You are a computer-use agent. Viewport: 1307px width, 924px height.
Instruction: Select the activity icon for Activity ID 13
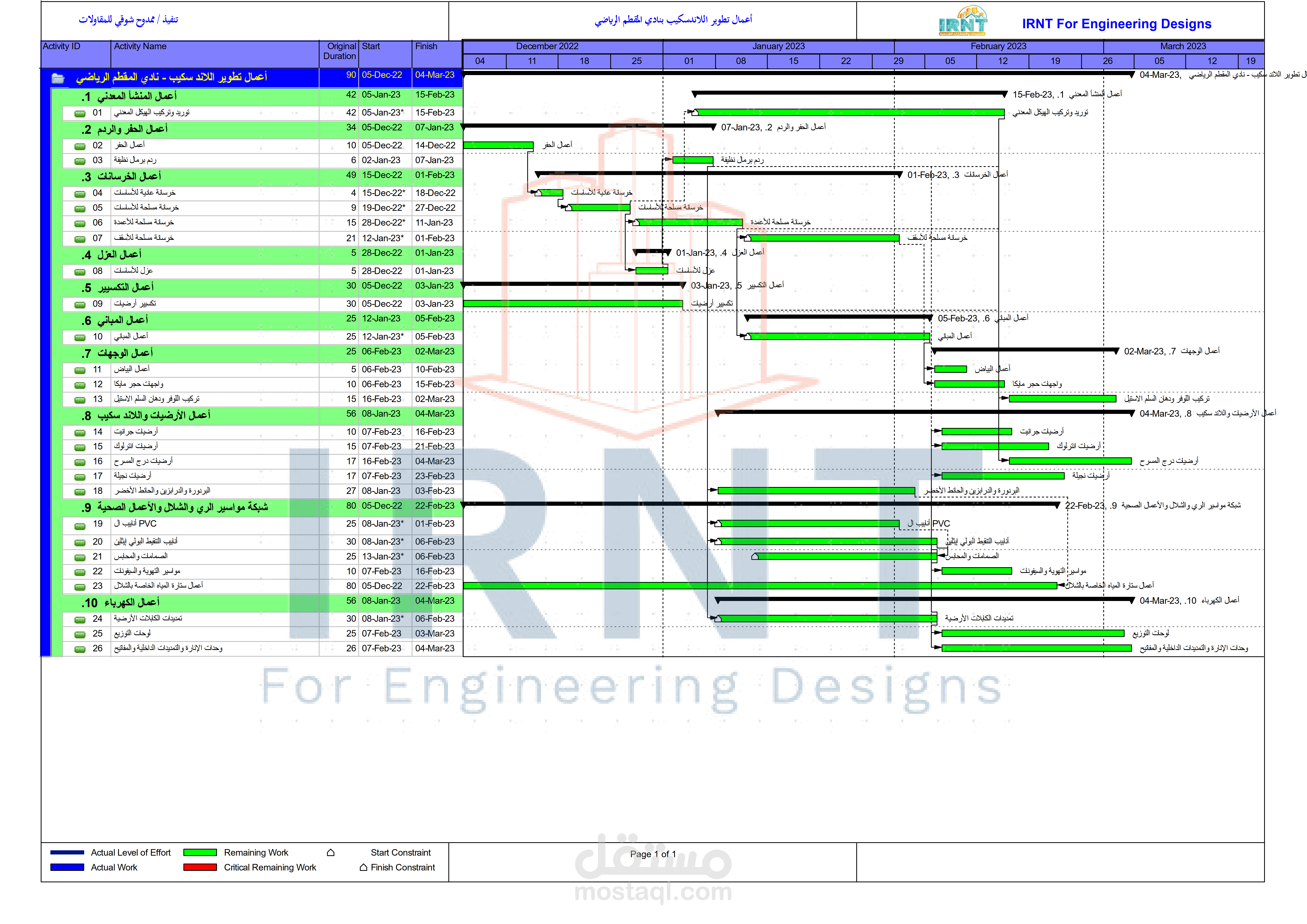pyautogui.click(x=80, y=400)
